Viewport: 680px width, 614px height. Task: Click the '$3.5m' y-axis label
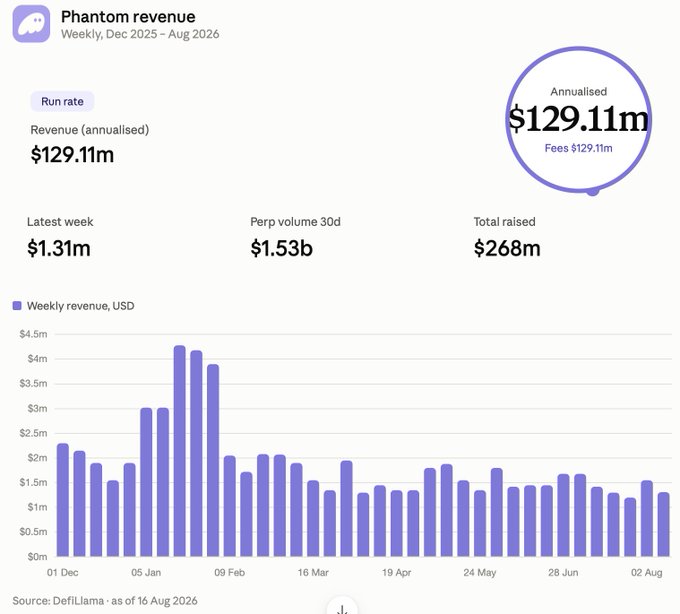point(33,383)
